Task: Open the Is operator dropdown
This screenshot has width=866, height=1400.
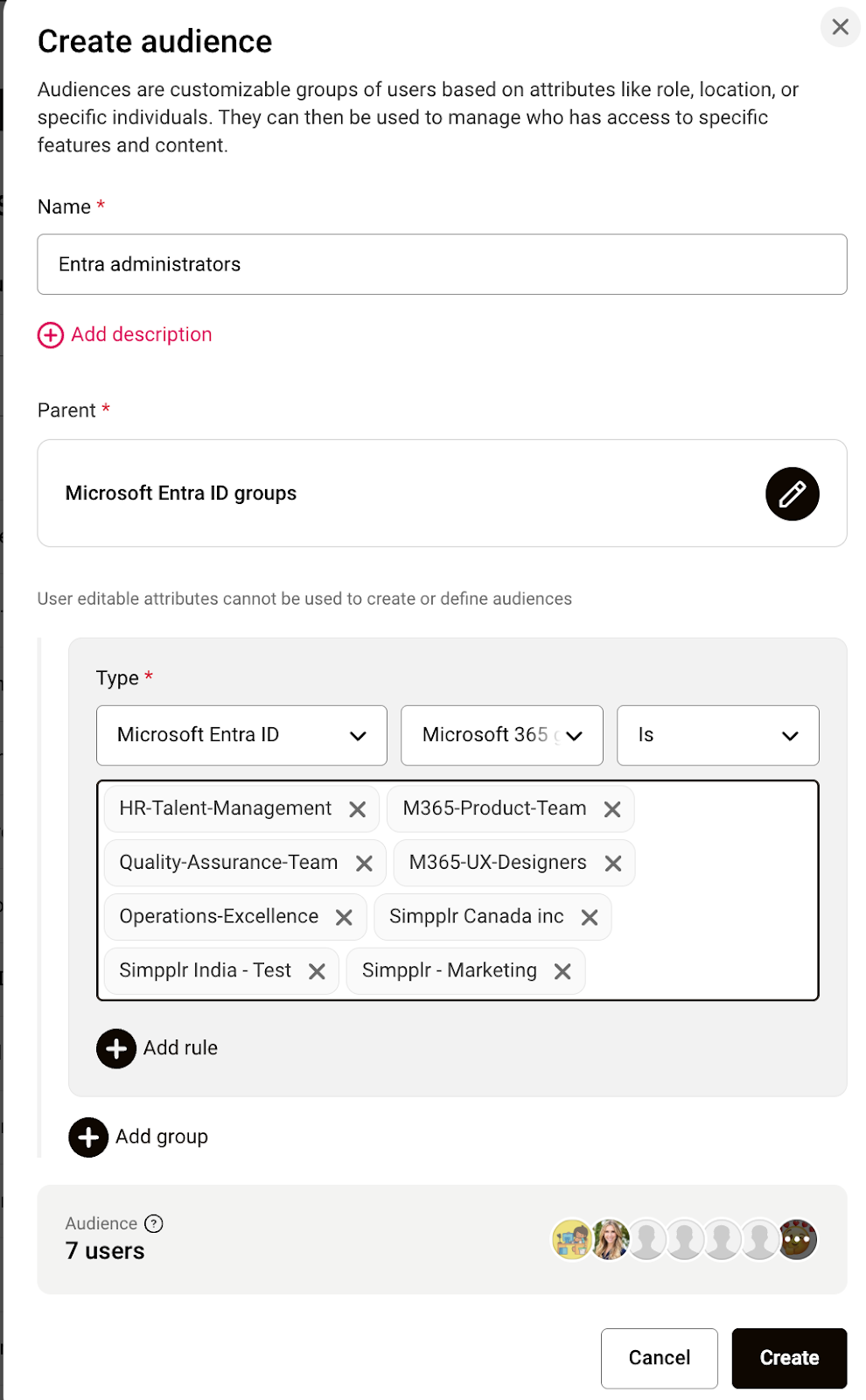Action: click(x=717, y=736)
